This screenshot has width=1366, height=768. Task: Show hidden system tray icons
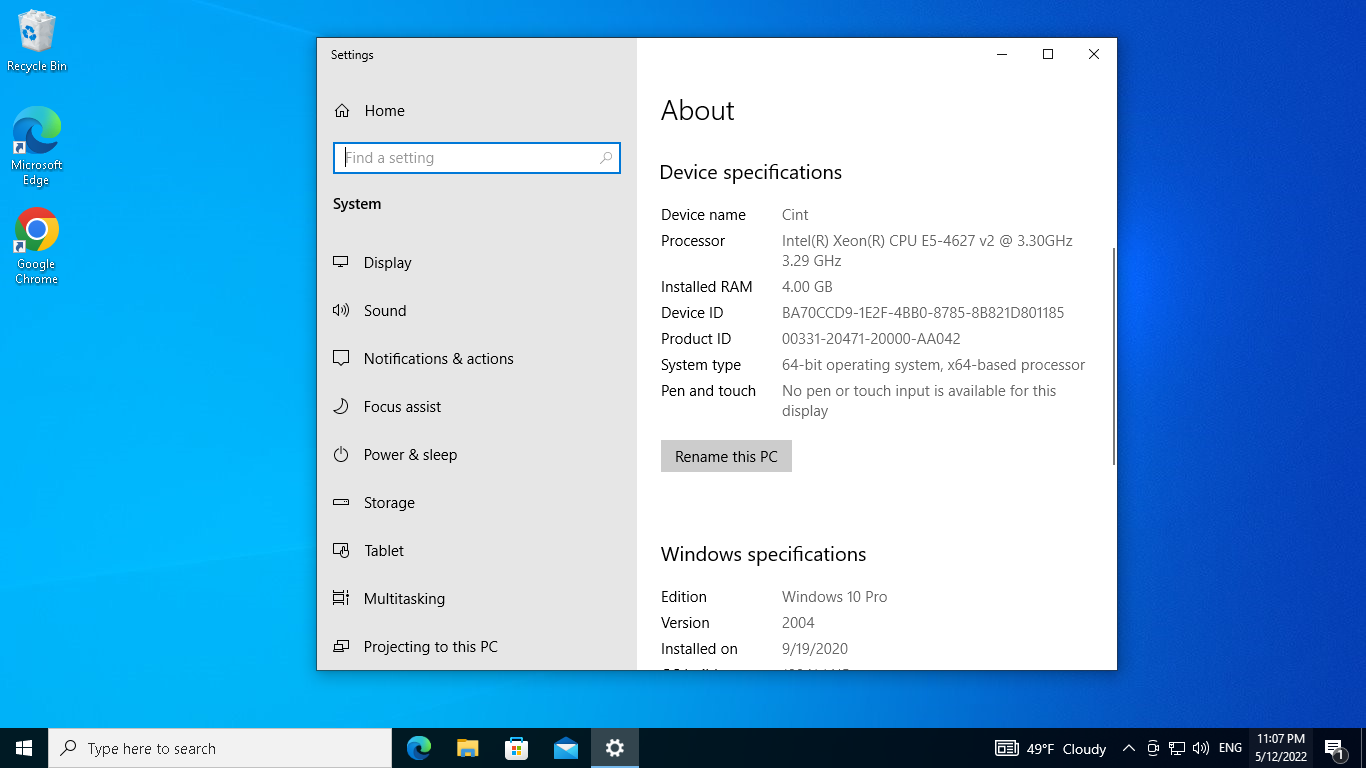coord(1129,748)
